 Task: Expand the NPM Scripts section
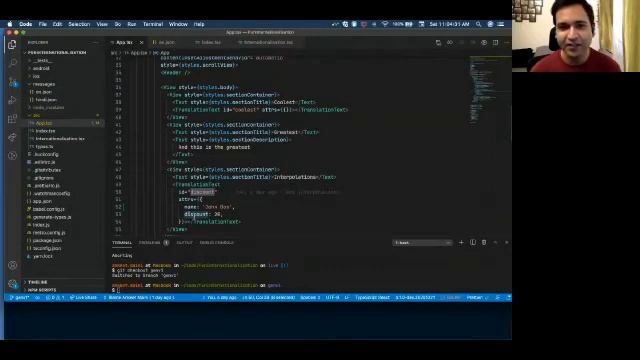click(63, 290)
